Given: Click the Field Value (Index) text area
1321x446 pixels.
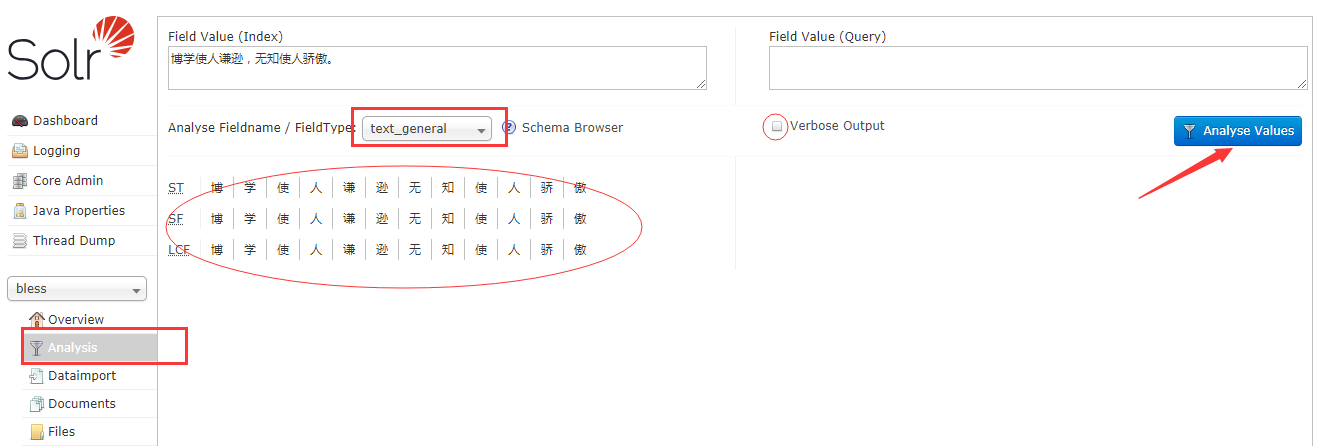Looking at the screenshot, I should pyautogui.click(x=437, y=68).
